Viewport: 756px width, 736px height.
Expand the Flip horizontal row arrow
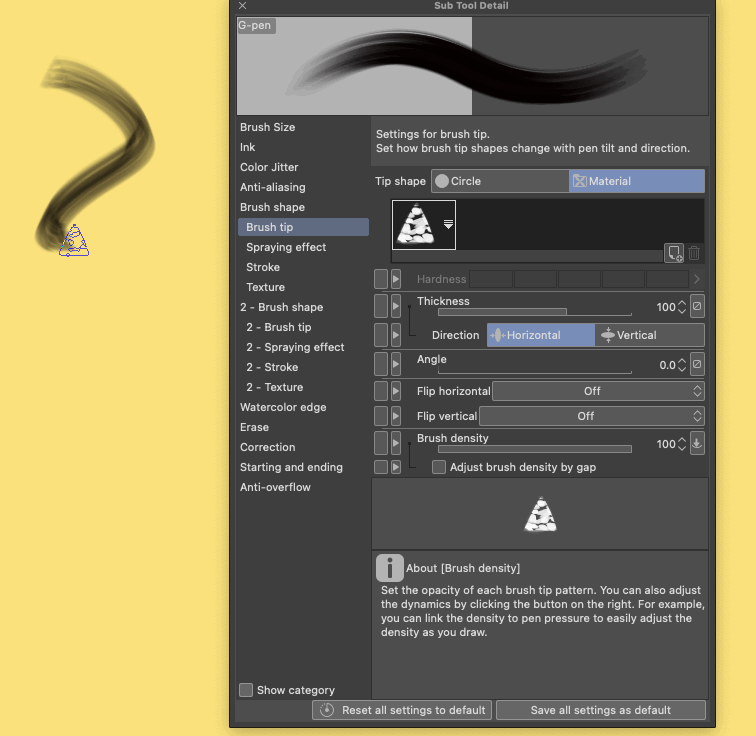[396, 391]
